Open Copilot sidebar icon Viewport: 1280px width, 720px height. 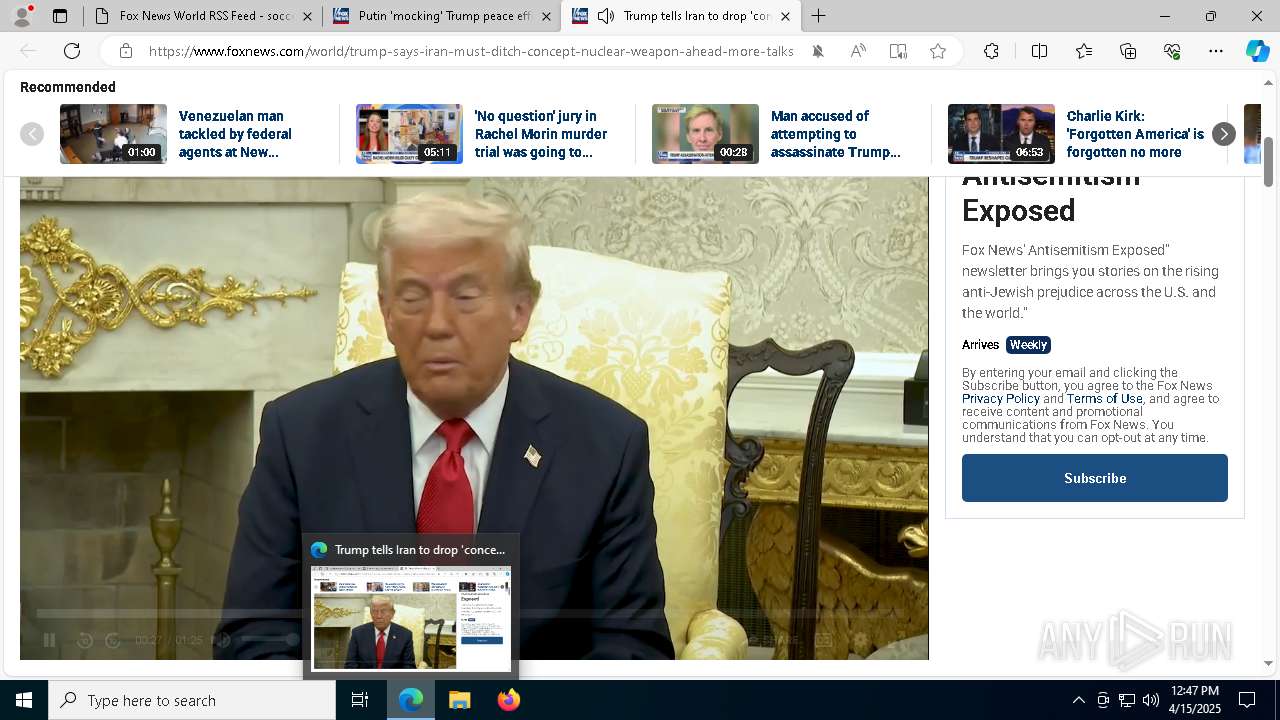tap(1257, 51)
